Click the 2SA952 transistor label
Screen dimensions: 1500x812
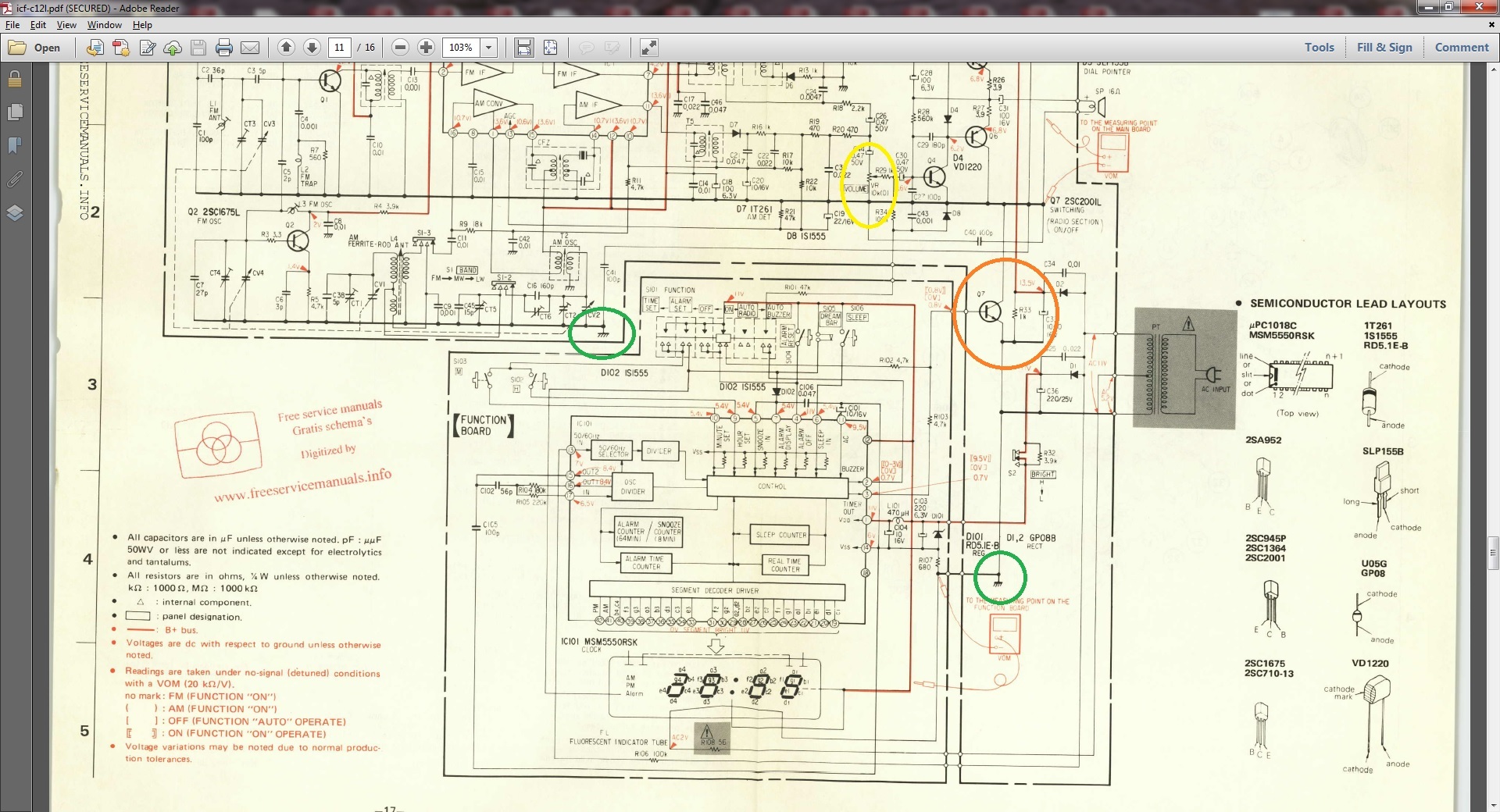click(1263, 440)
